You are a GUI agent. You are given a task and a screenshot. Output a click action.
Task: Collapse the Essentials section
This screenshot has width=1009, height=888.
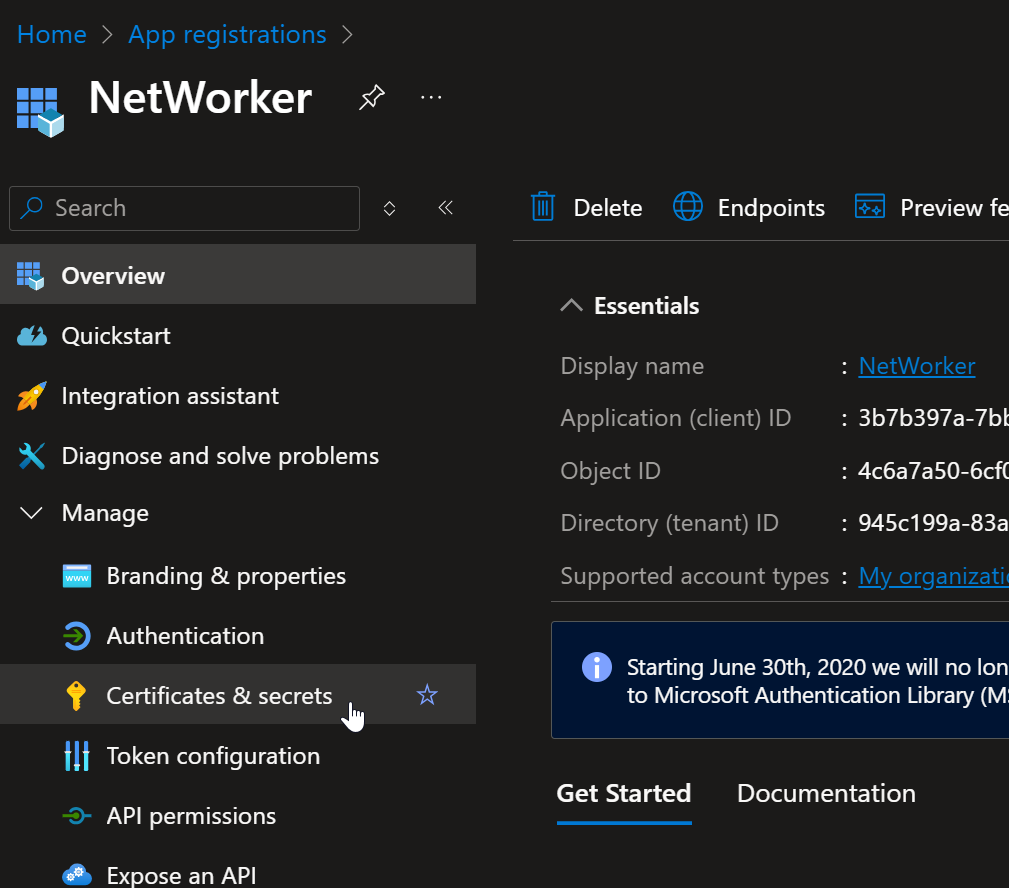[570, 305]
